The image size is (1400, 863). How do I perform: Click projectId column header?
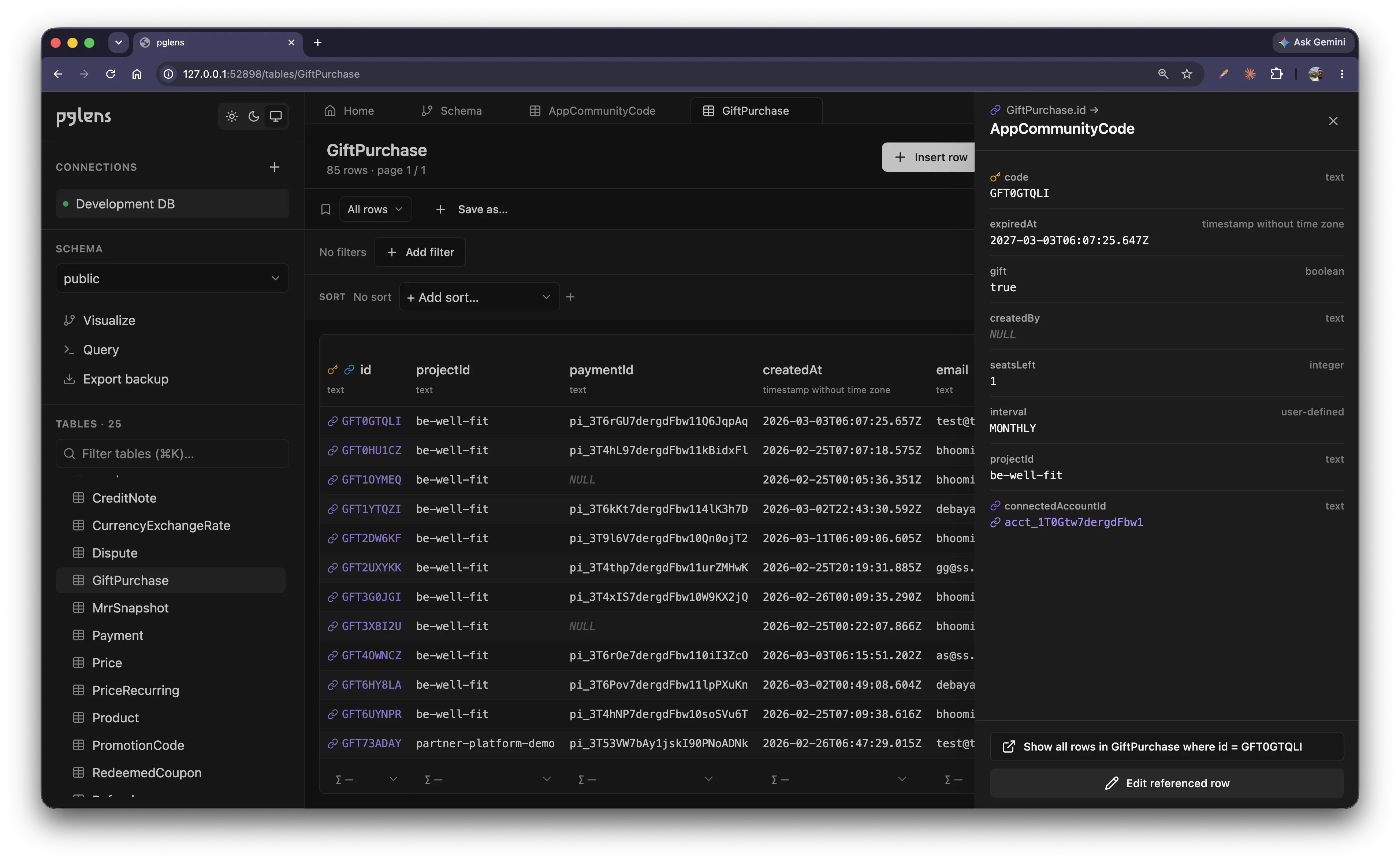click(x=443, y=370)
